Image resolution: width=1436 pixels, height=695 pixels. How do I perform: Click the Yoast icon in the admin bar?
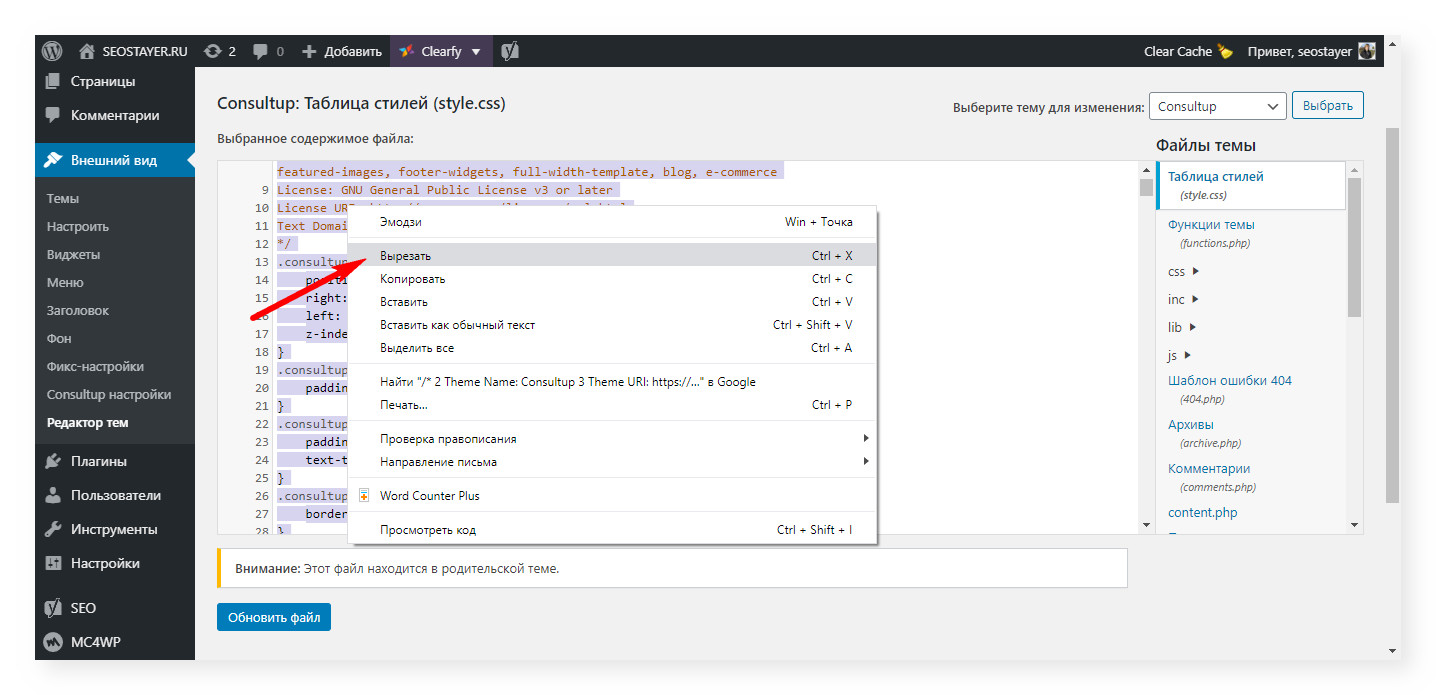click(x=510, y=51)
